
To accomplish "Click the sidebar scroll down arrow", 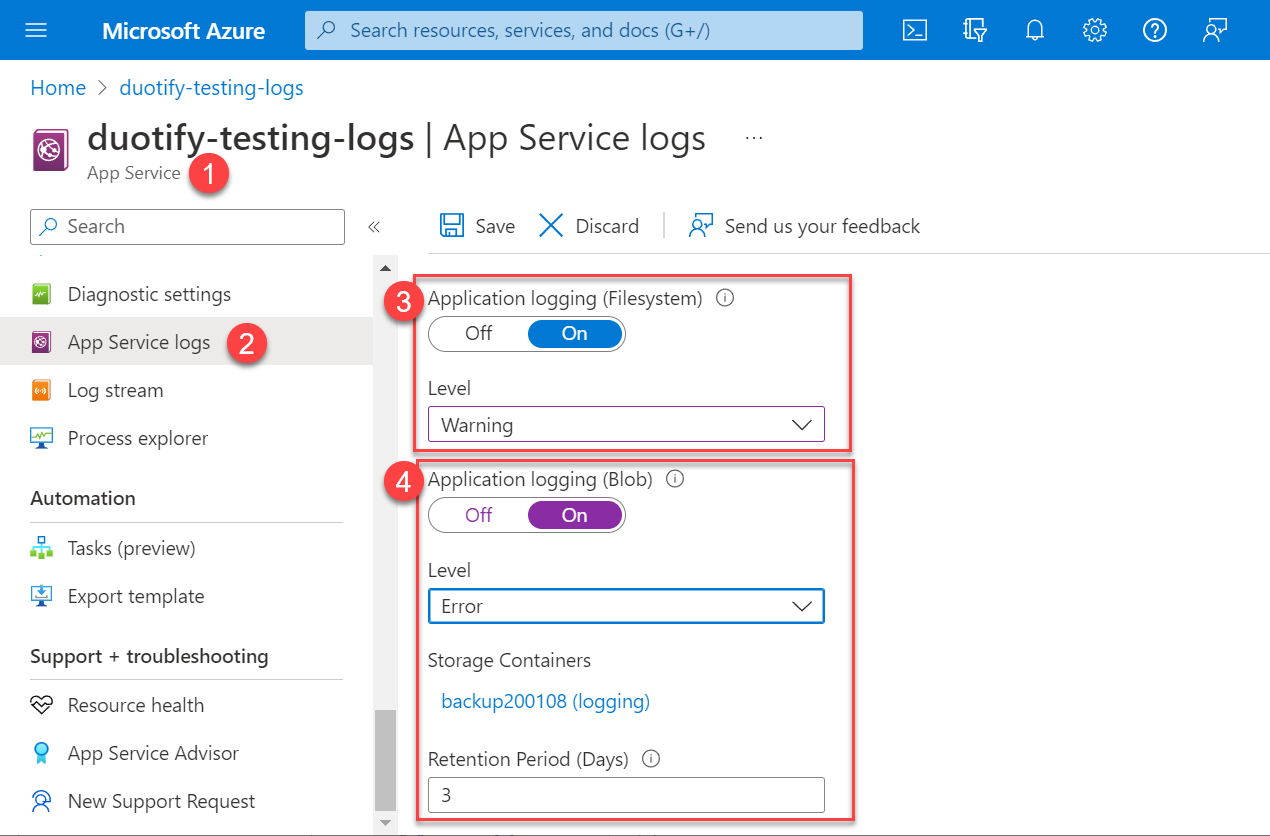I will (385, 823).
